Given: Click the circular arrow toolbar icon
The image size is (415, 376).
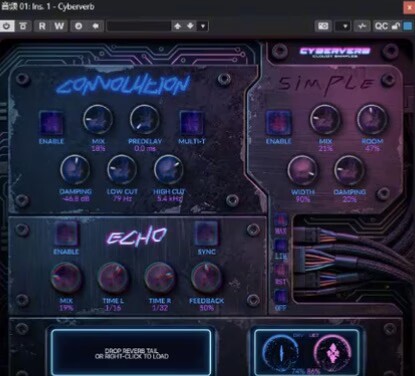Looking at the screenshot, I should 79,26.
